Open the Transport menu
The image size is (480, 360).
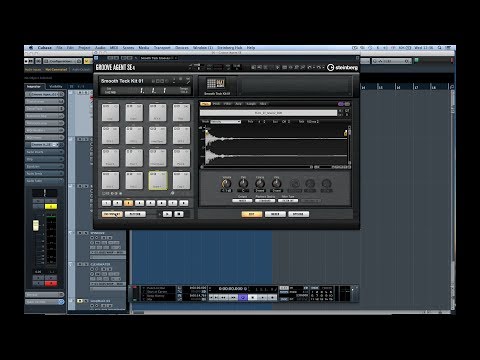162,48
